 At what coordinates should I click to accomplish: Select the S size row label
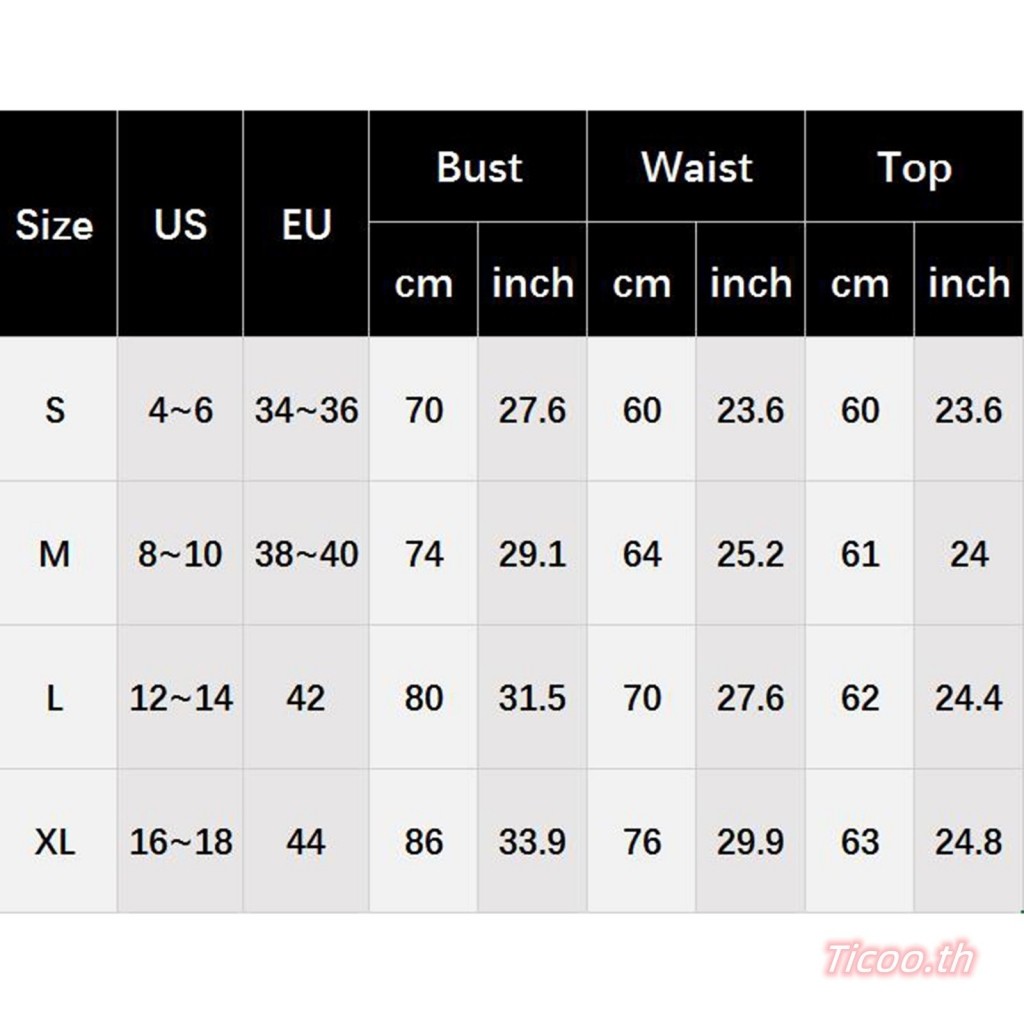(x=55, y=410)
